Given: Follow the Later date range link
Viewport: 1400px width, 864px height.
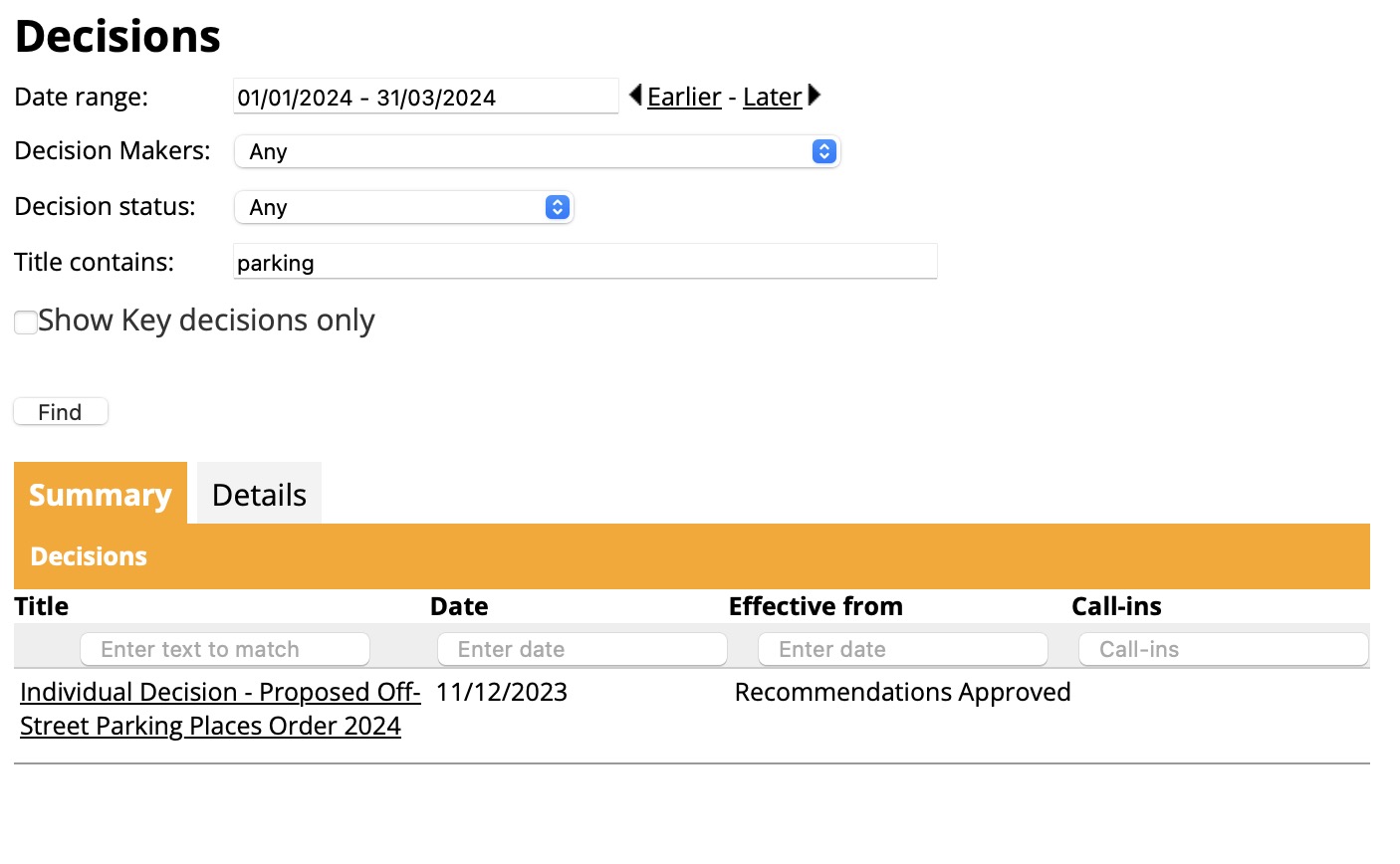Looking at the screenshot, I should 772,97.
